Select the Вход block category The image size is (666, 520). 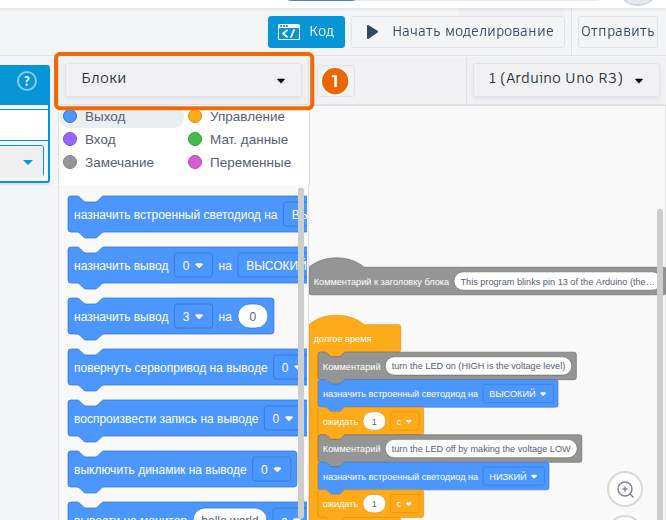coord(89,139)
